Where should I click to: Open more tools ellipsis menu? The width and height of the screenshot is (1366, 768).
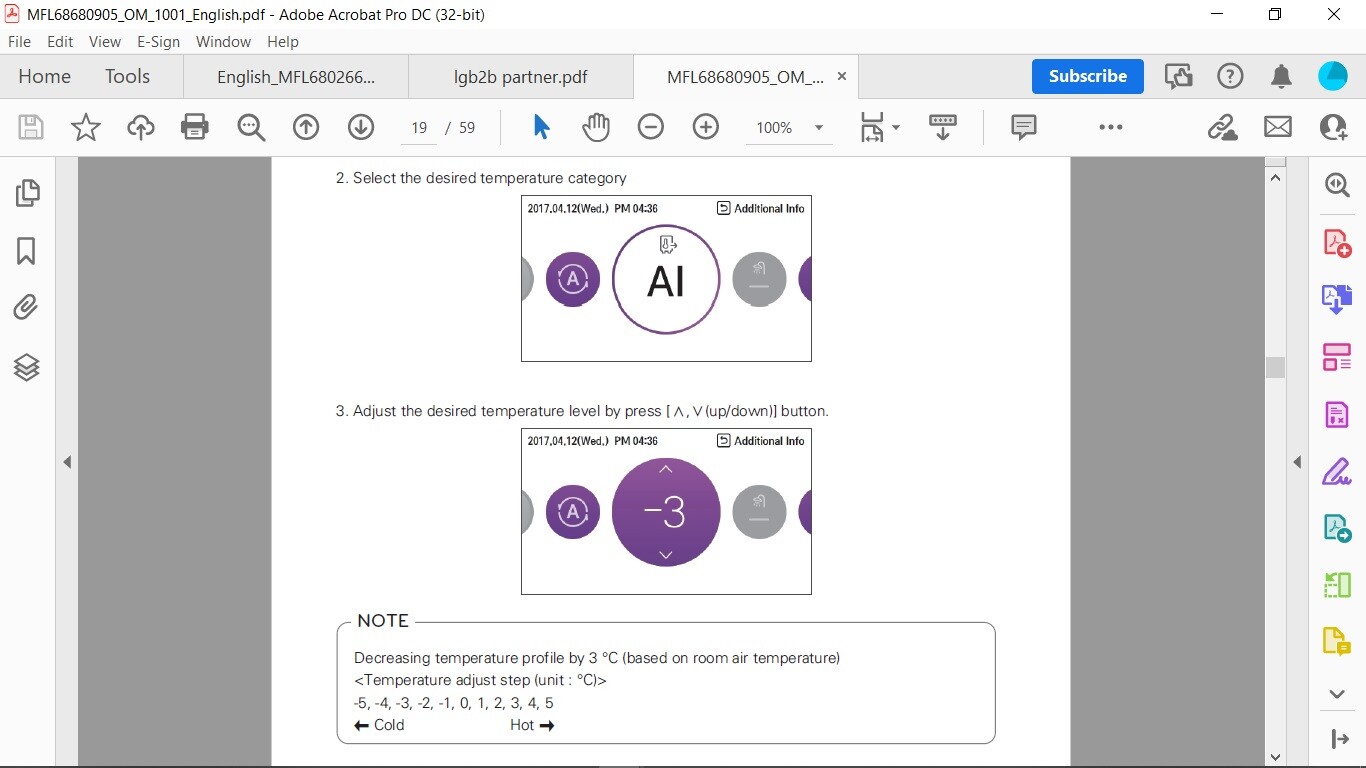click(1111, 127)
